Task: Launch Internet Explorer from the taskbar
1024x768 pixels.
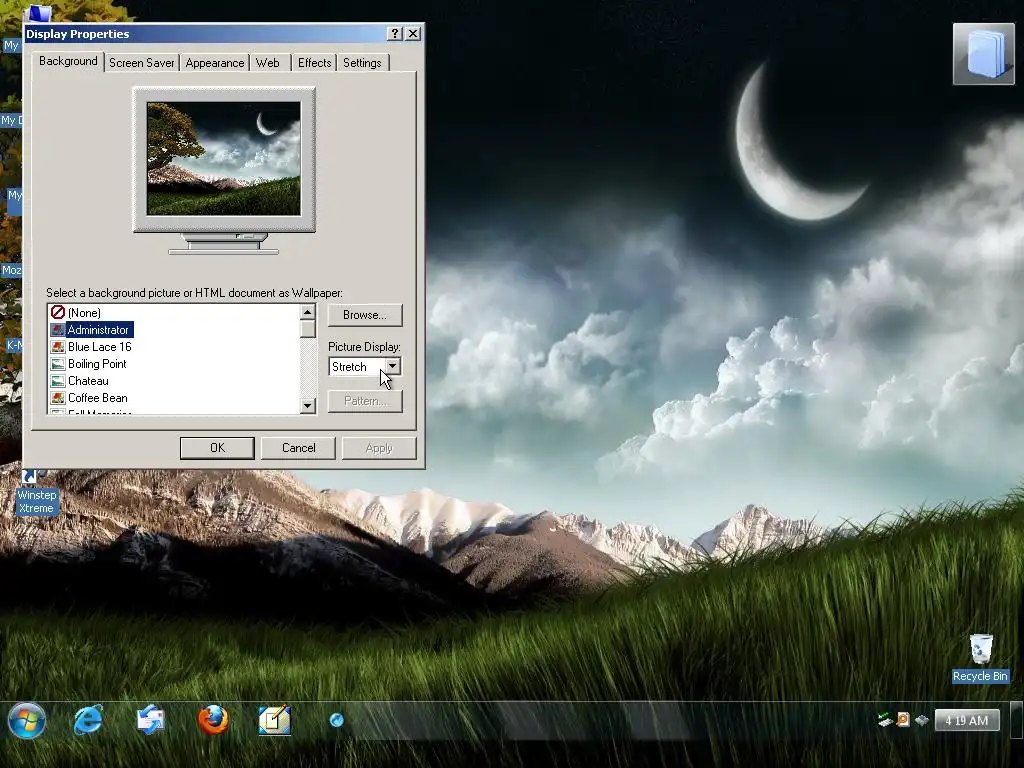Action: [x=88, y=720]
